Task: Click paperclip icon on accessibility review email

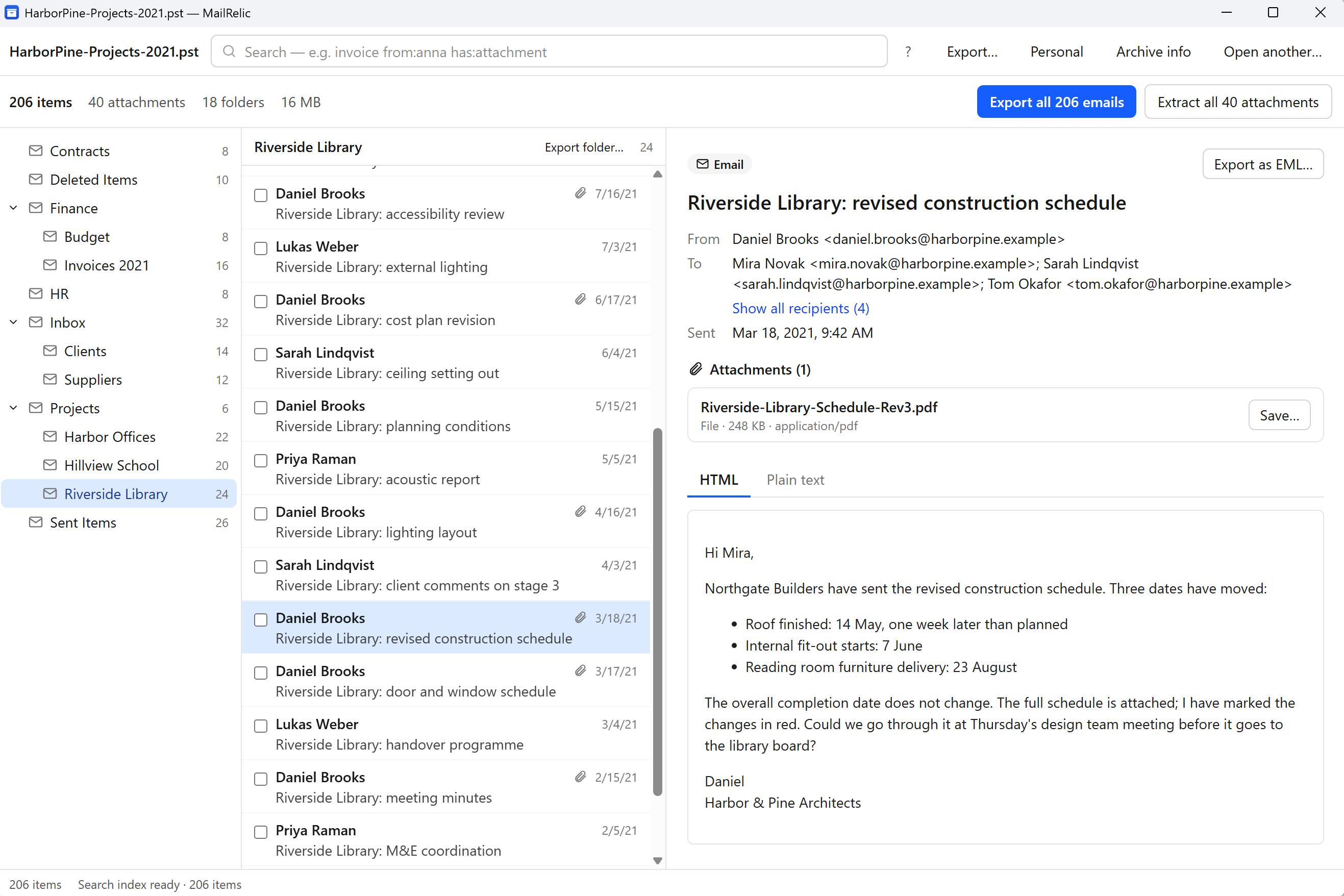Action: (x=581, y=193)
